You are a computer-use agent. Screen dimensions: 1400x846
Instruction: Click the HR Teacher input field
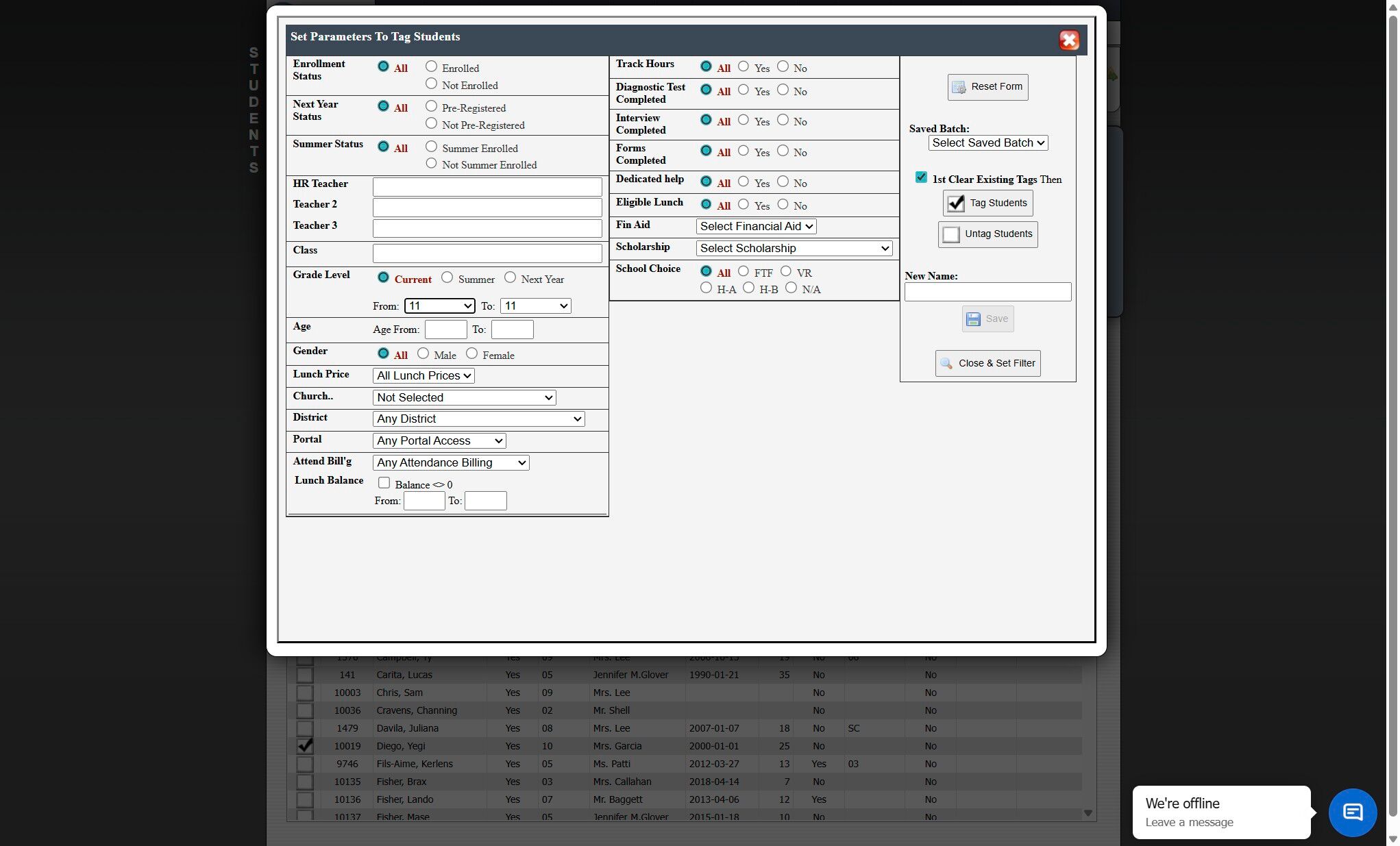pos(487,186)
